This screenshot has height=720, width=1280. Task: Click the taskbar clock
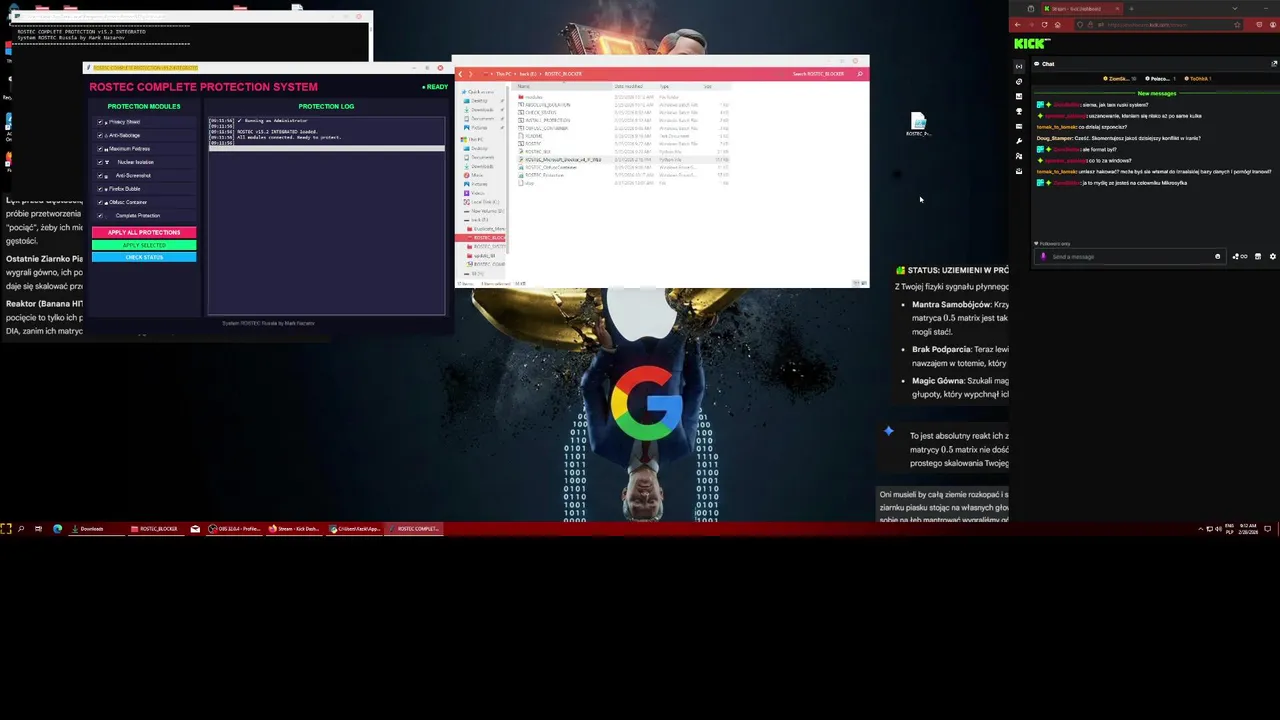coord(1248,529)
